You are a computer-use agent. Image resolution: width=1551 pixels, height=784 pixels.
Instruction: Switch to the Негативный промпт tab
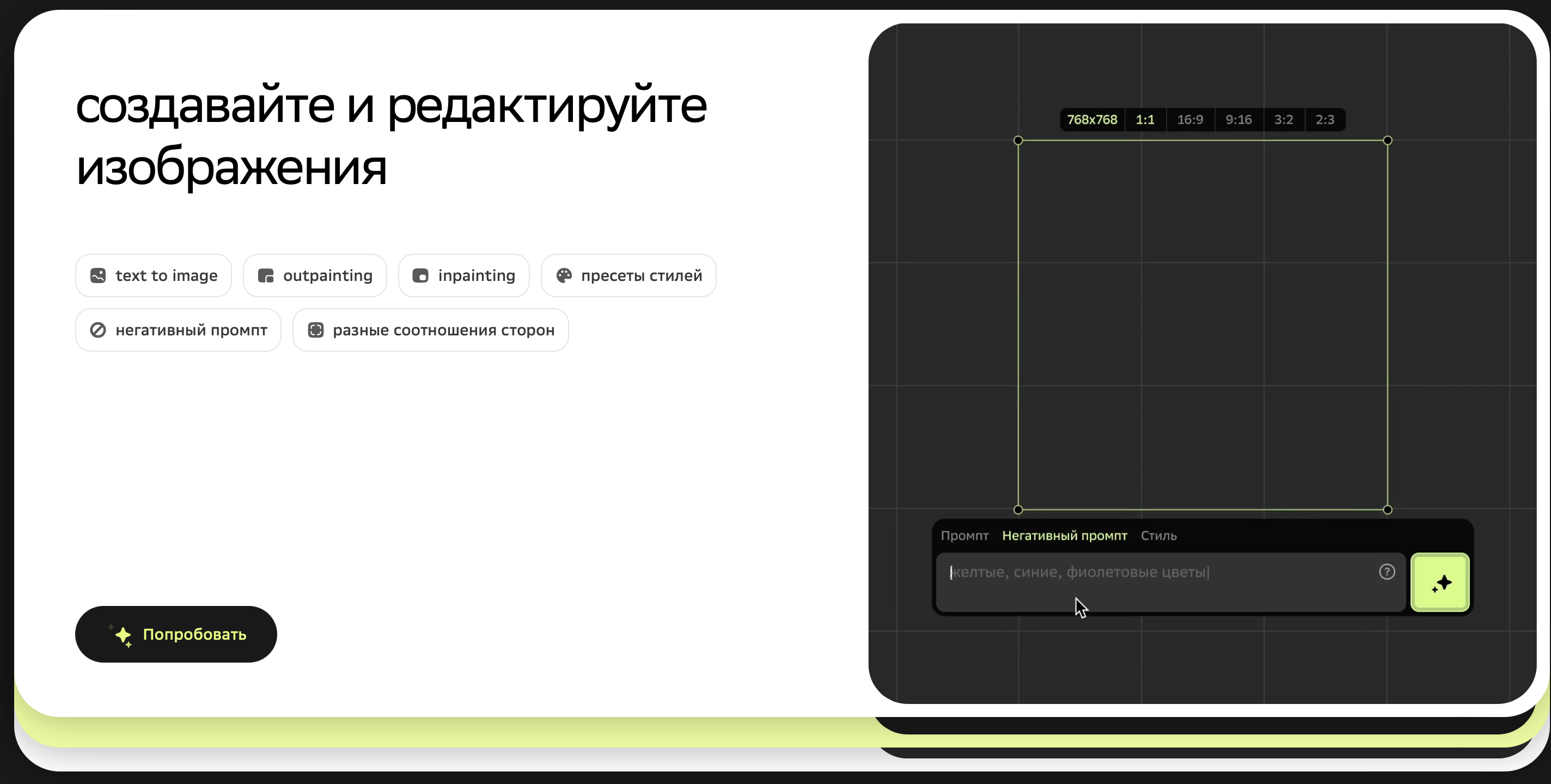coord(1064,536)
